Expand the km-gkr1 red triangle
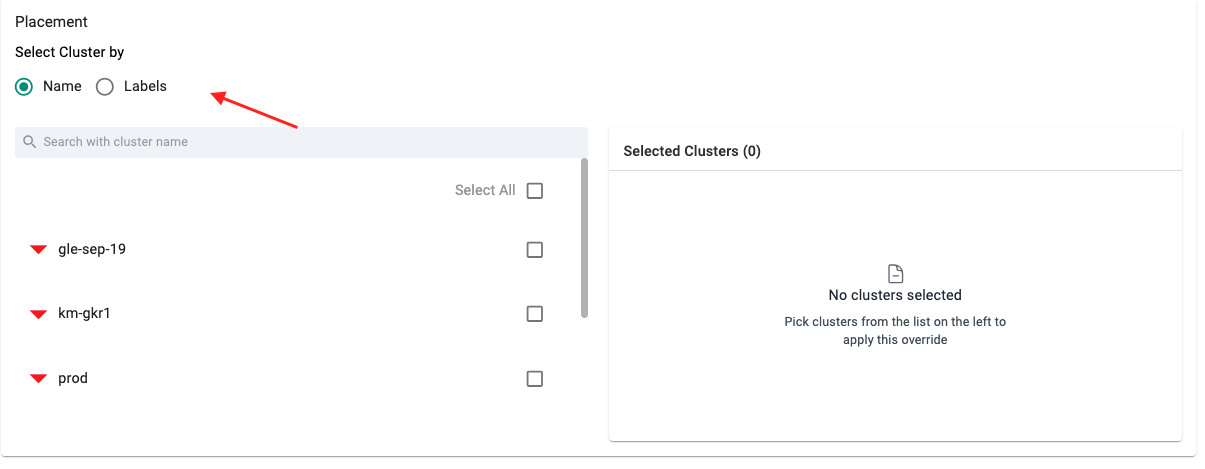The image size is (1205, 469). (39, 314)
